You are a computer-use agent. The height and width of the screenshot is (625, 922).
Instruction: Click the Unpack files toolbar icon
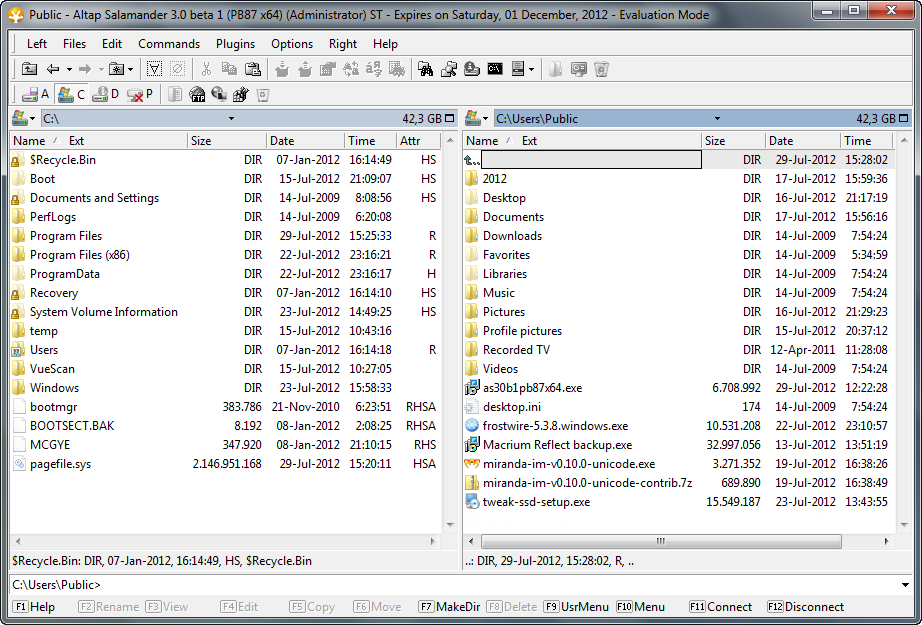pos(305,69)
